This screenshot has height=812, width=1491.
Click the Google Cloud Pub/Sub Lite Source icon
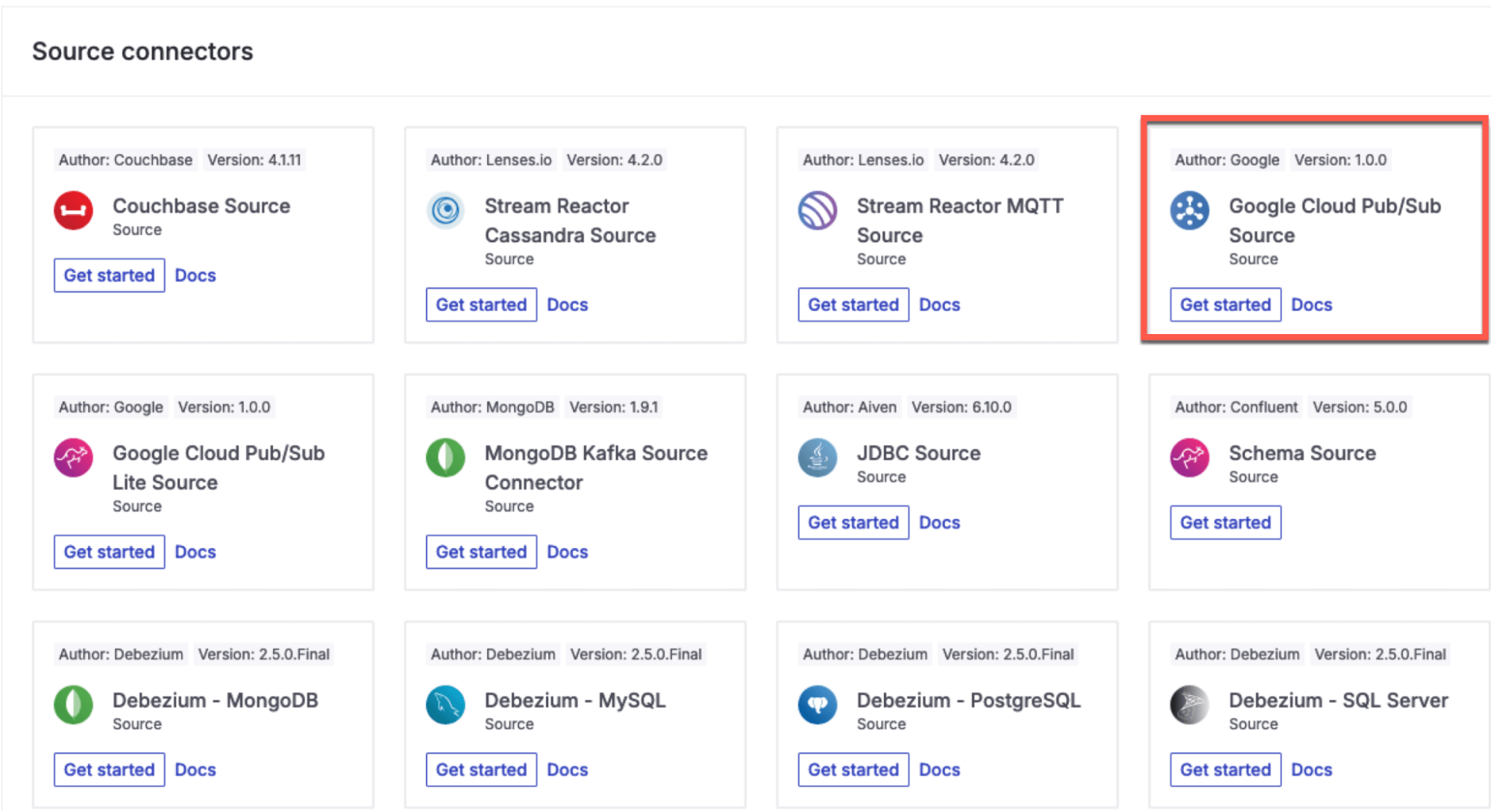coord(73,458)
